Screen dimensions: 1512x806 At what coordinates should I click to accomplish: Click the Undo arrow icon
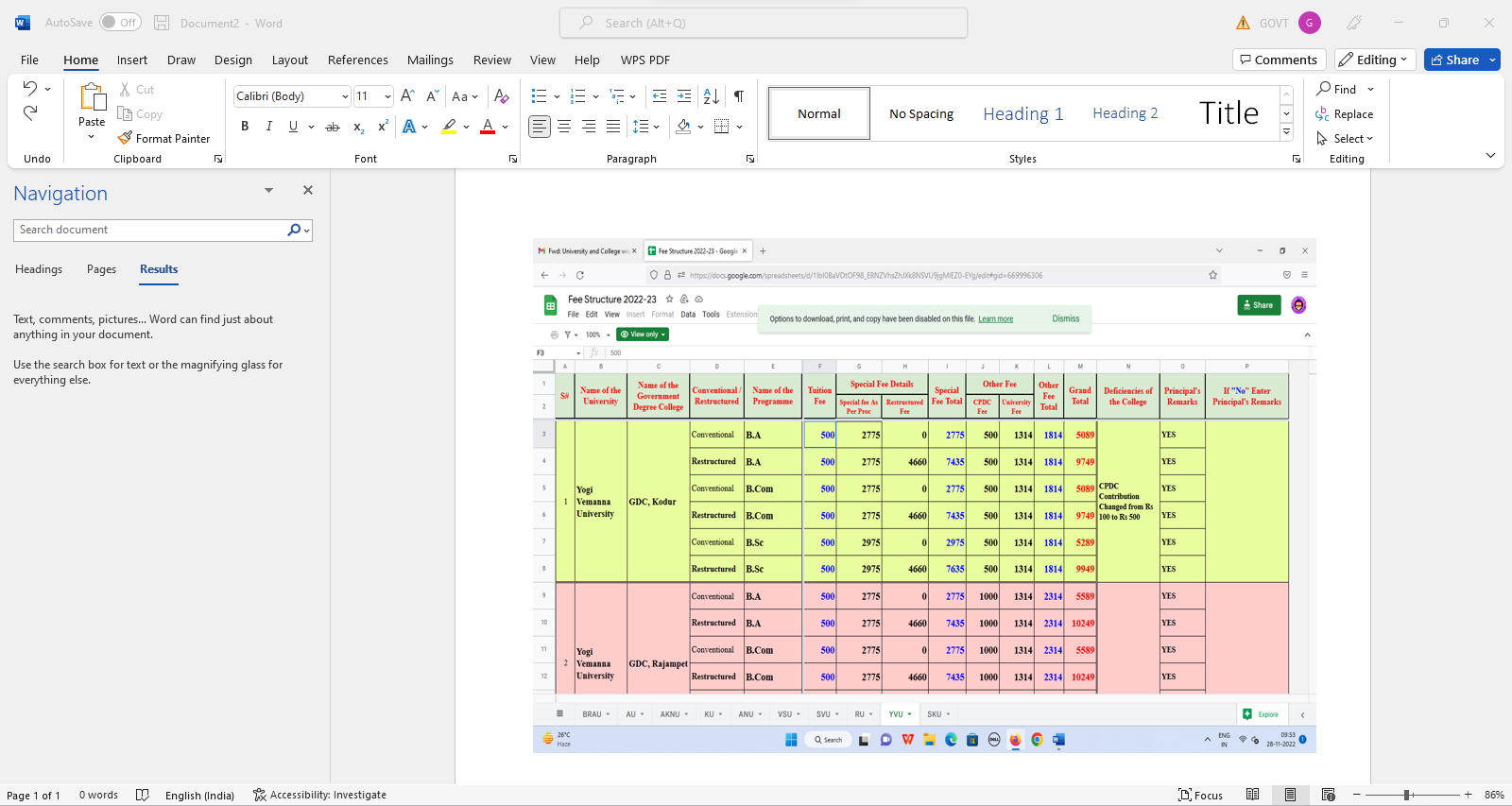click(30, 89)
